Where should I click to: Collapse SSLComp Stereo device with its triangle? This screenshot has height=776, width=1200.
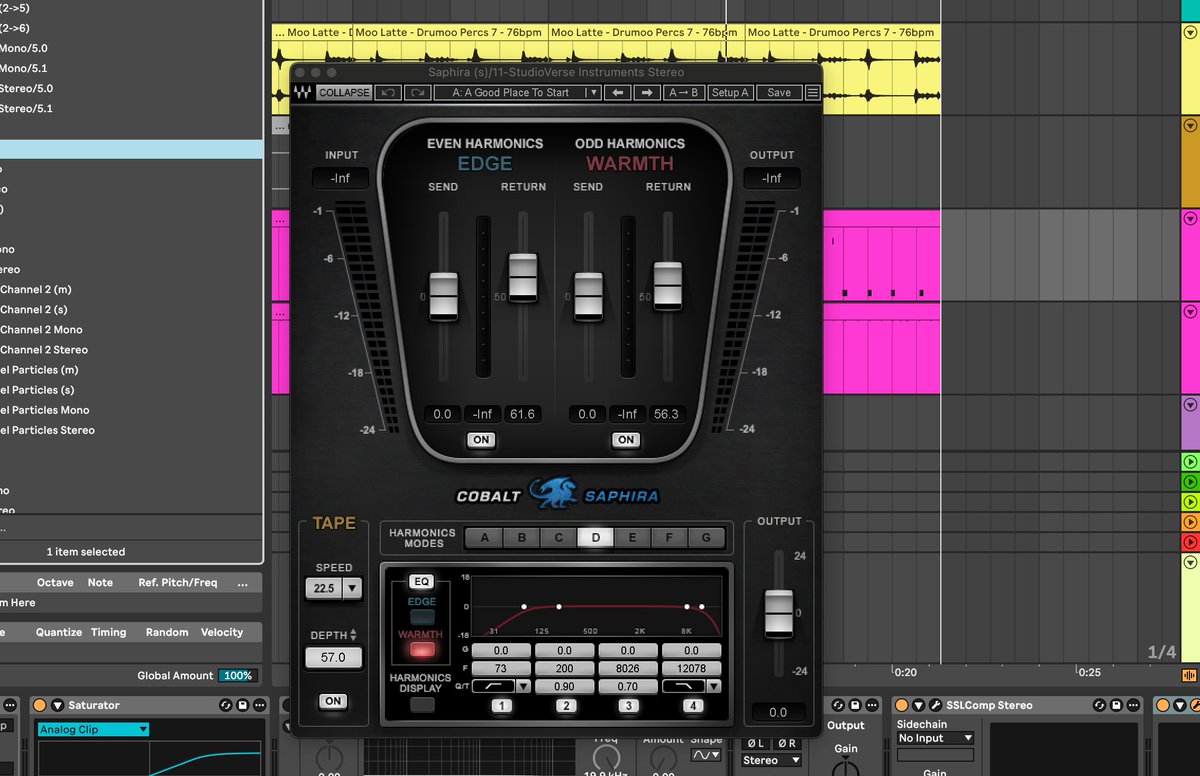916,705
